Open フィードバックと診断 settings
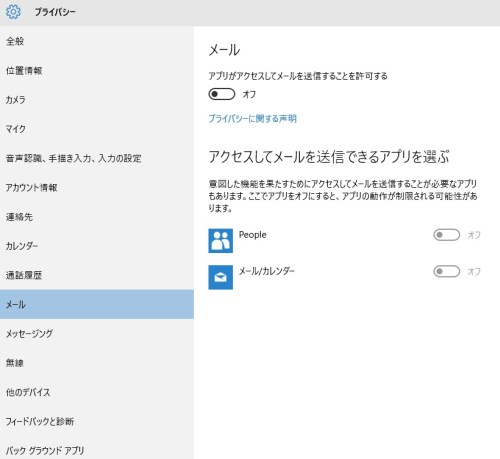The image size is (500, 459). [x=97, y=421]
